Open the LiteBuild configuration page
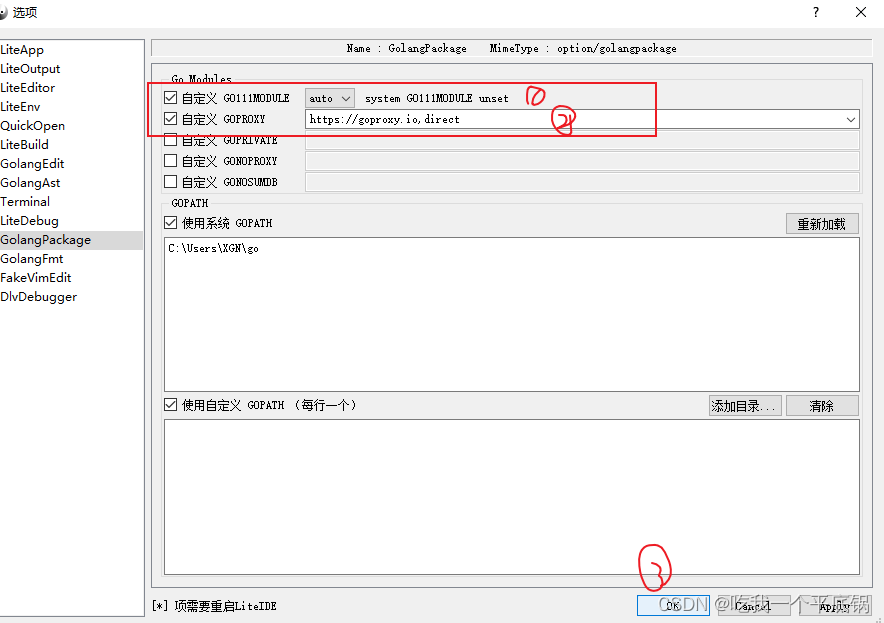 (x=24, y=144)
